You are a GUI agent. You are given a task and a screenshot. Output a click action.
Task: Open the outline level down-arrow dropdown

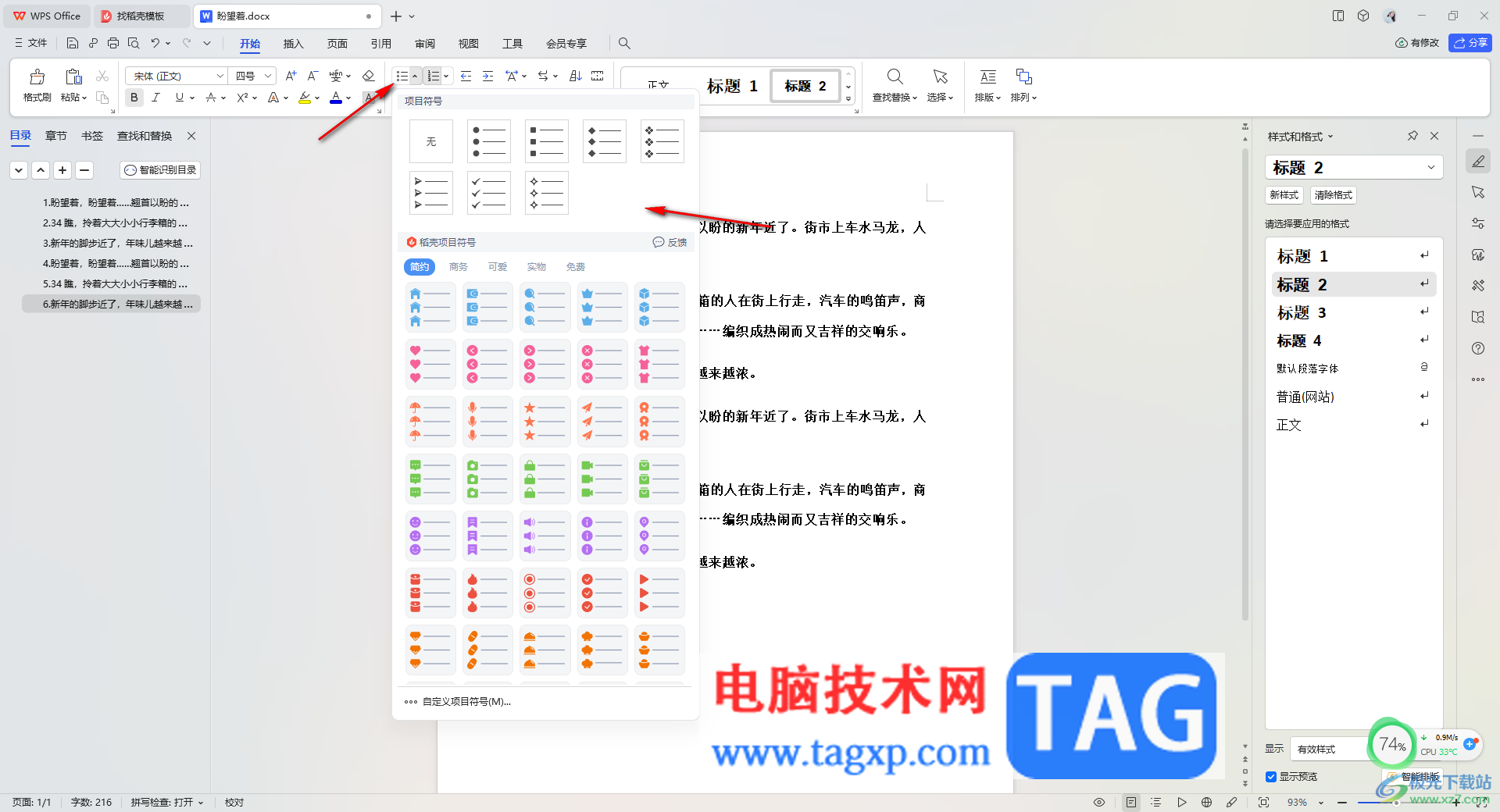pyautogui.click(x=19, y=170)
